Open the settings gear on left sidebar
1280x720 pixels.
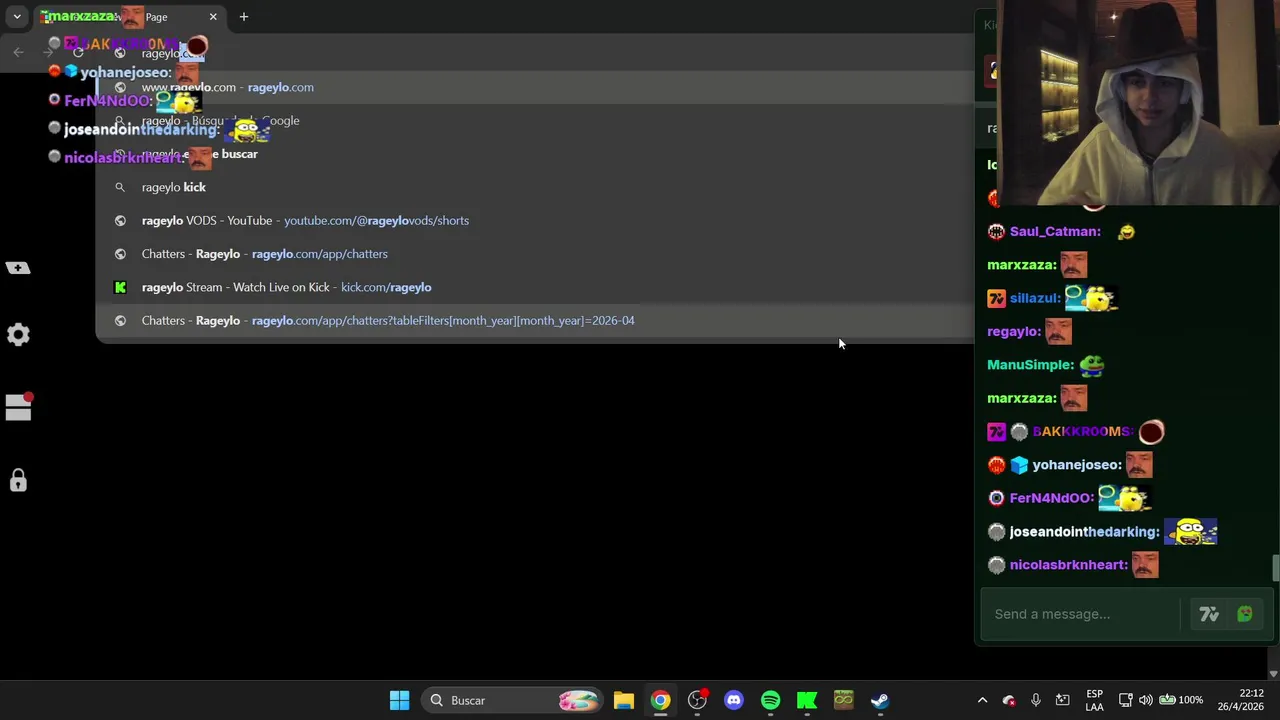pyautogui.click(x=18, y=335)
